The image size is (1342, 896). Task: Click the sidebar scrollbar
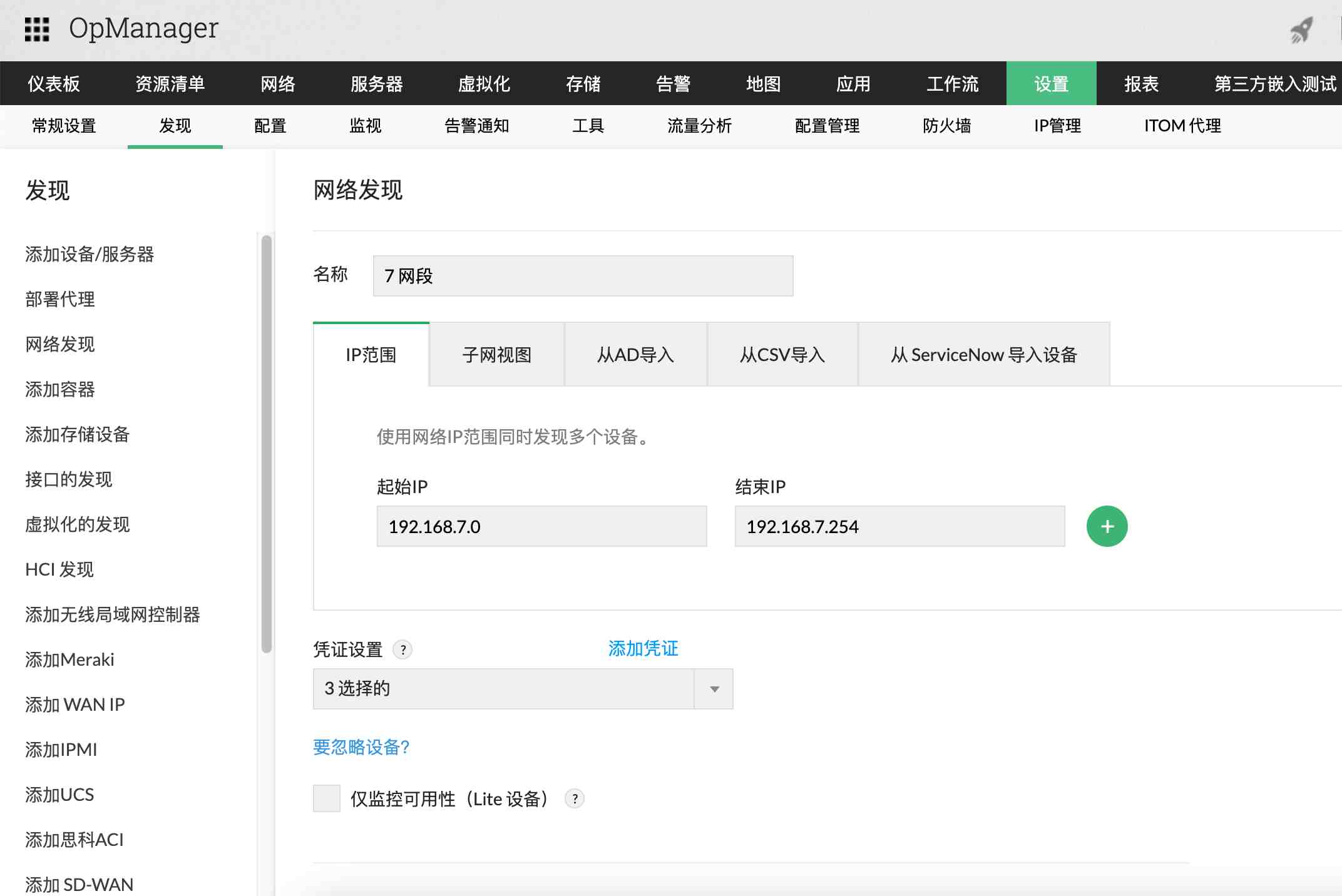[x=263, y=438]
